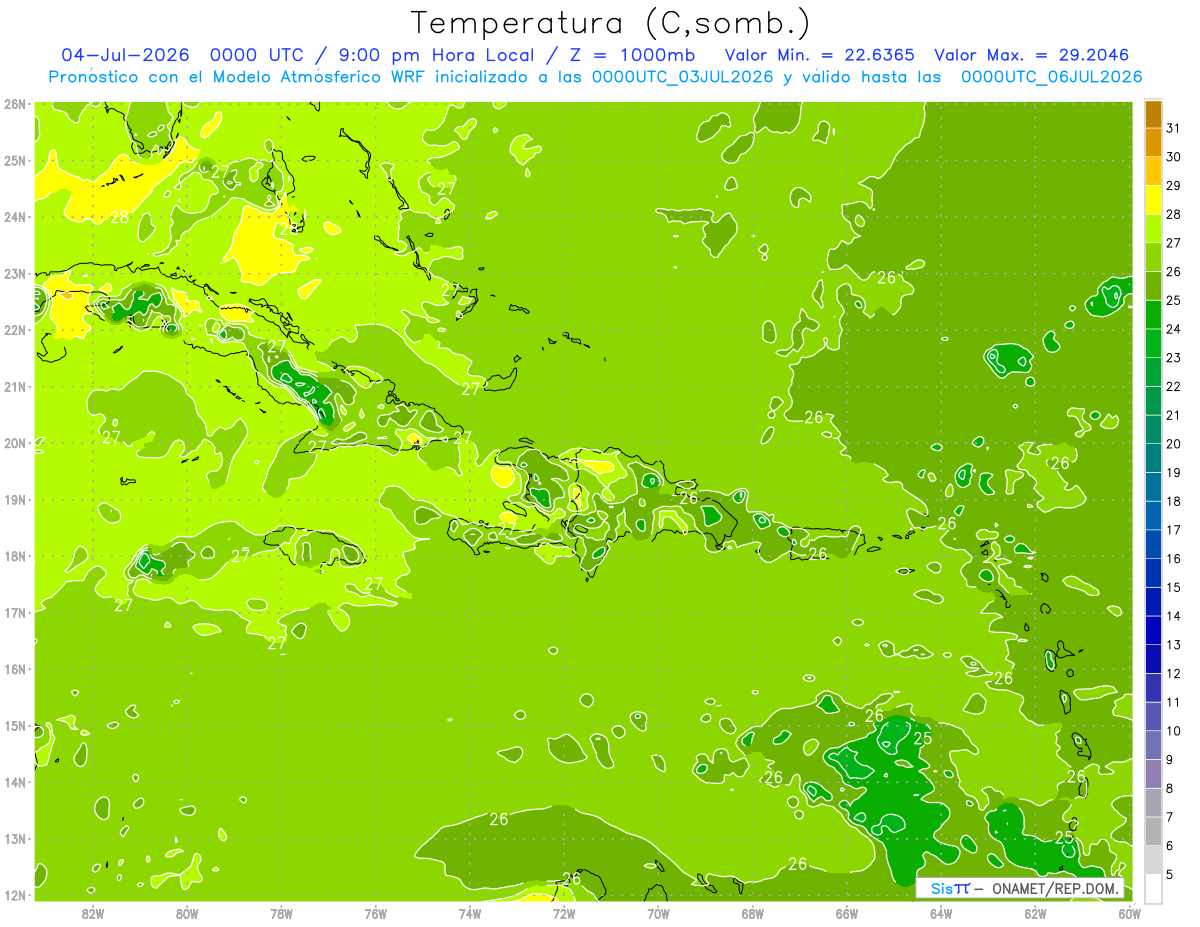Click the orange swatch between 30 and 31
The width and height of the screenshot is (1200, 927).
[x=1153, y=143]
